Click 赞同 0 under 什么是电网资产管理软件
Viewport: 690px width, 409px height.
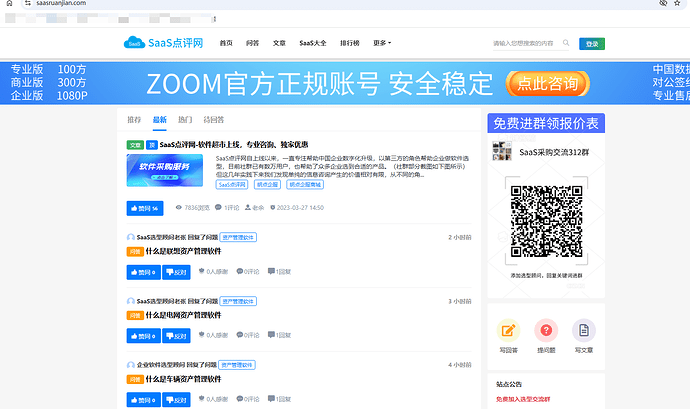click(143, 336)
